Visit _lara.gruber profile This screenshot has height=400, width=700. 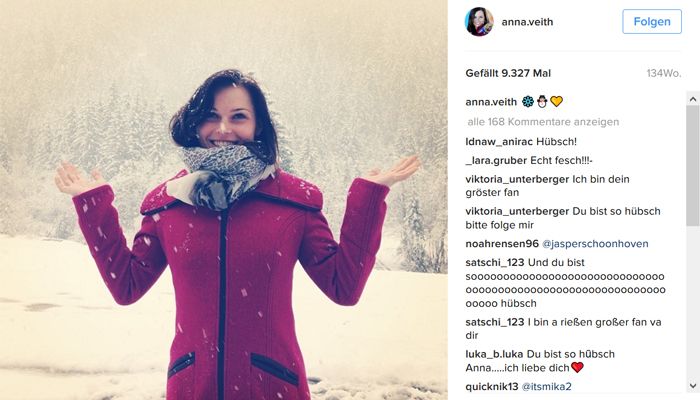tap(496, 161)
